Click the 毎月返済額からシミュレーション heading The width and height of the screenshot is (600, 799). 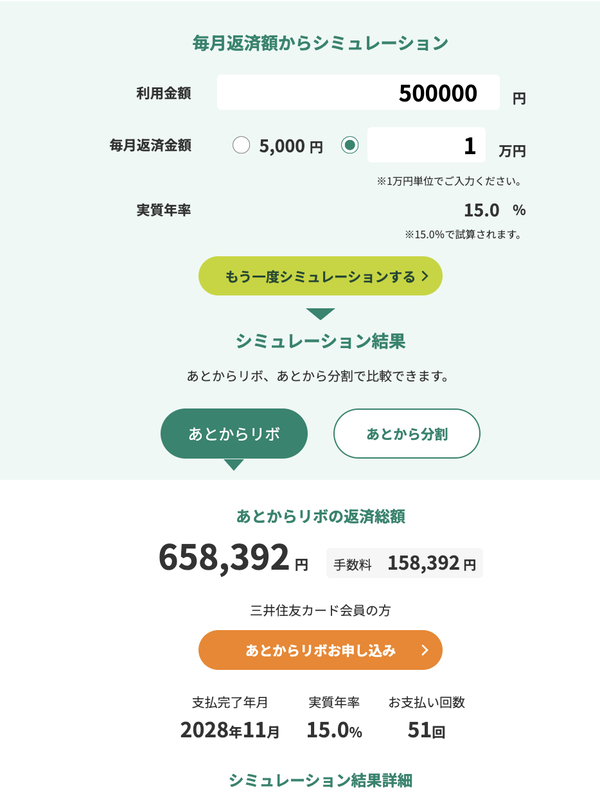(320, 43)
